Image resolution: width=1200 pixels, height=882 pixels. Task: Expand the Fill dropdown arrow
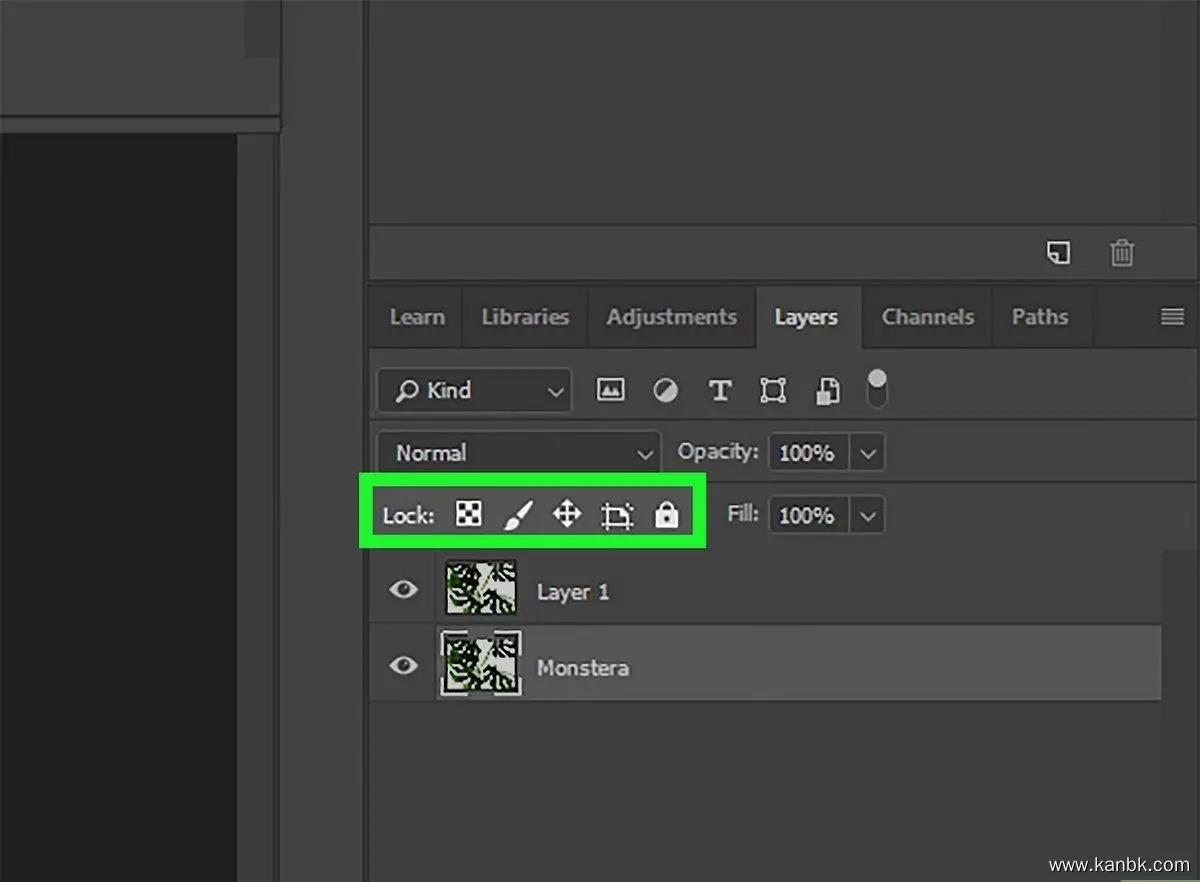click(867, 516)
